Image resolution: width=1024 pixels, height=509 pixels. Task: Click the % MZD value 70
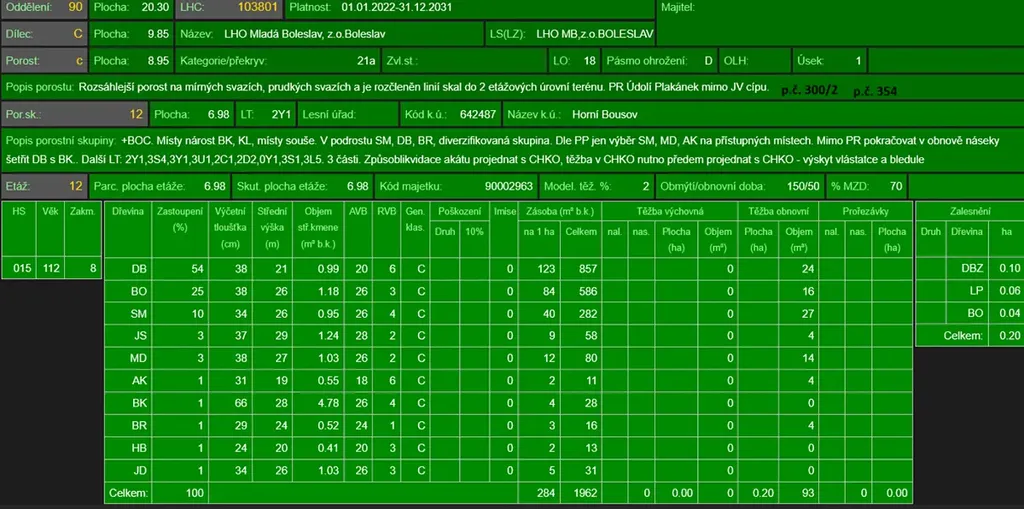pos(895,186)
